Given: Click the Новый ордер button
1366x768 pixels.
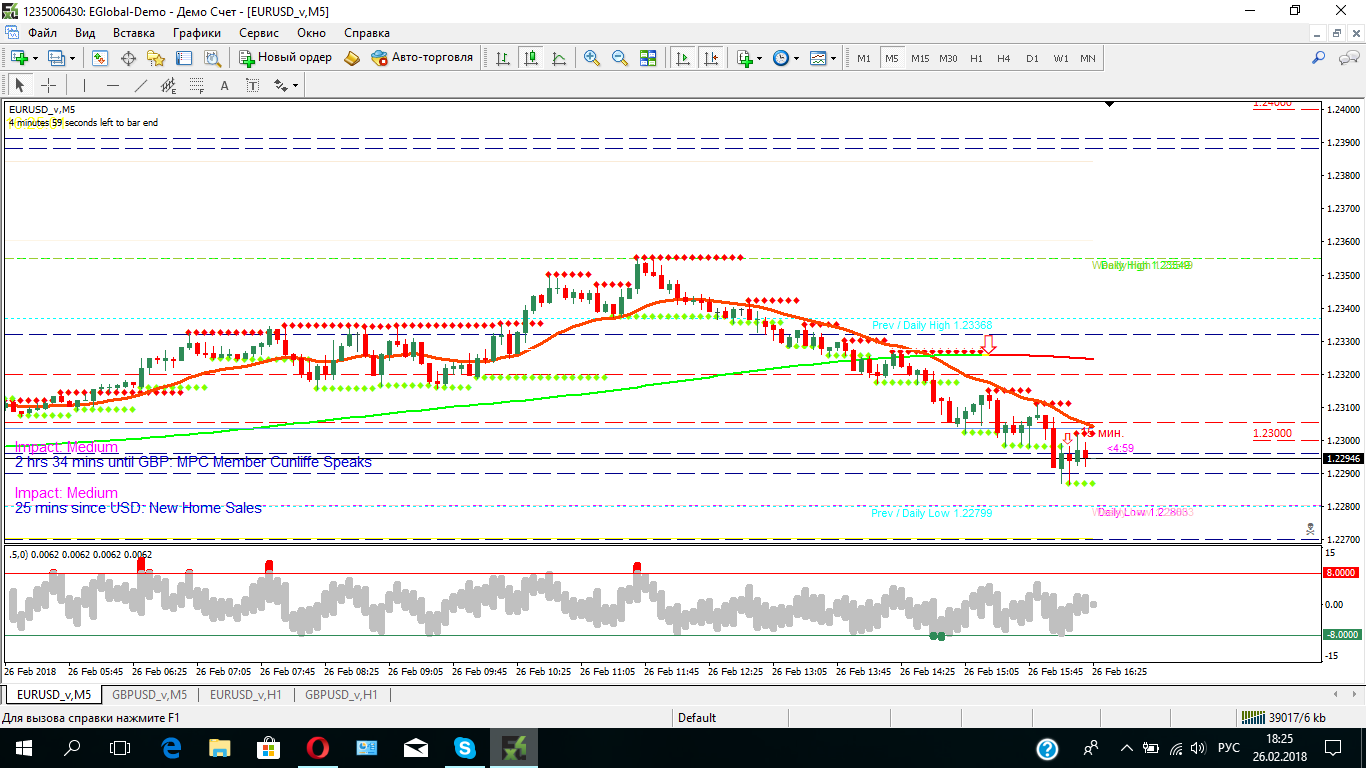Looking at the screenshot, I should (x=287, y=58).
